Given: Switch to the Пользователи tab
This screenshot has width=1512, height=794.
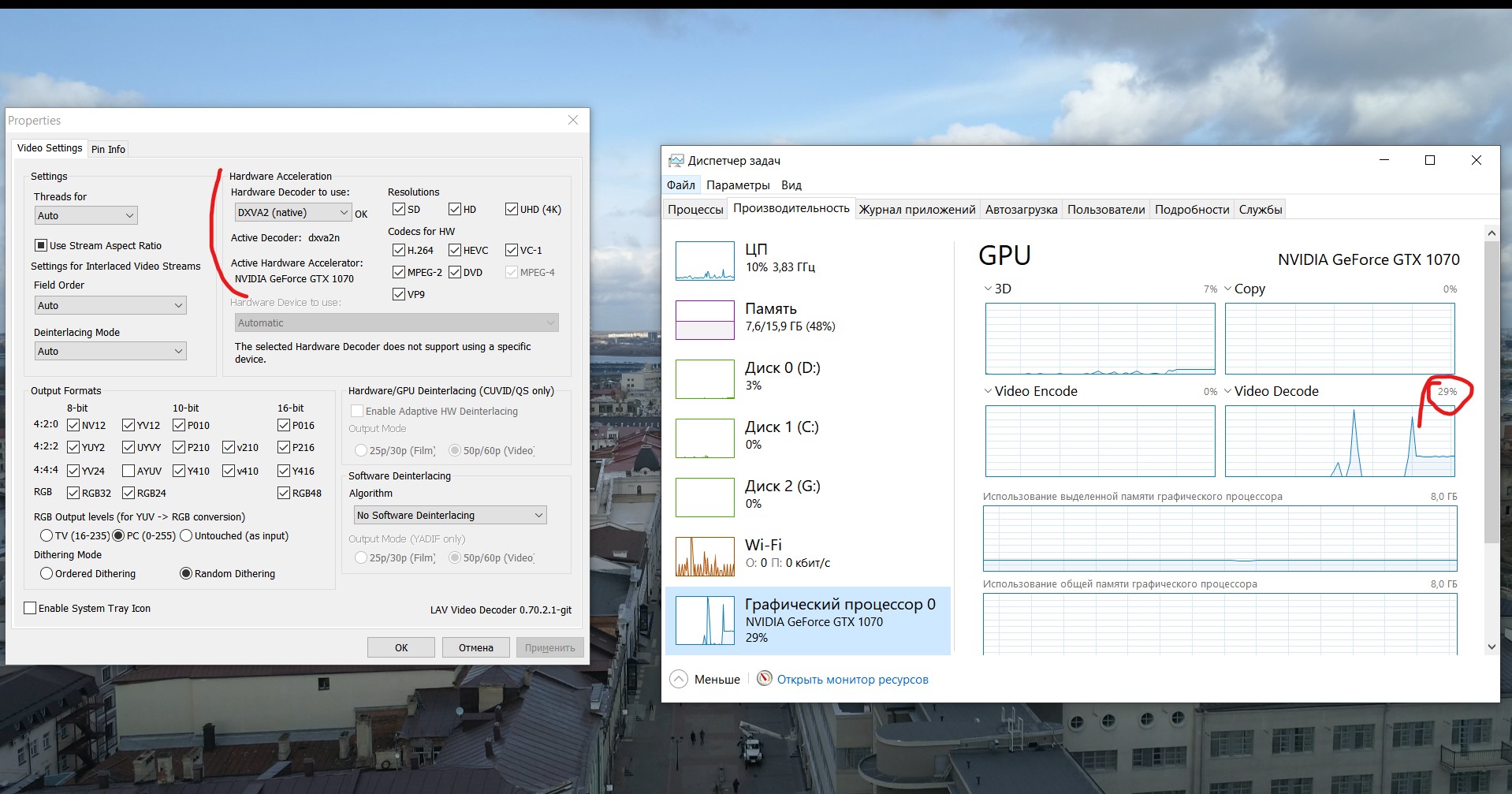Looking at the screenshot, I should (x=1106, y=210).
